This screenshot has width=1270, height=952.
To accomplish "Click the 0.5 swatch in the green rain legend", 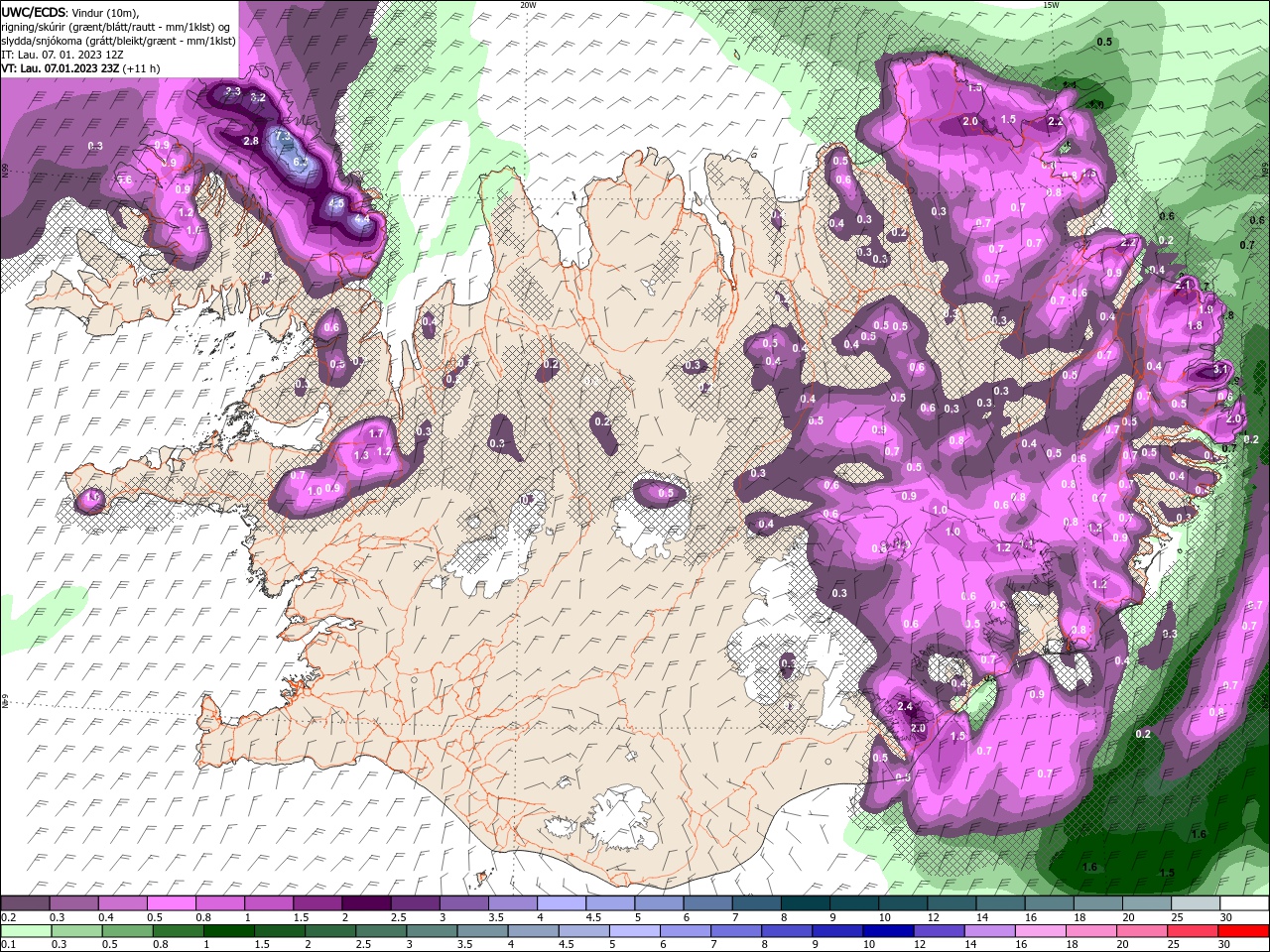I will (127, 931).
